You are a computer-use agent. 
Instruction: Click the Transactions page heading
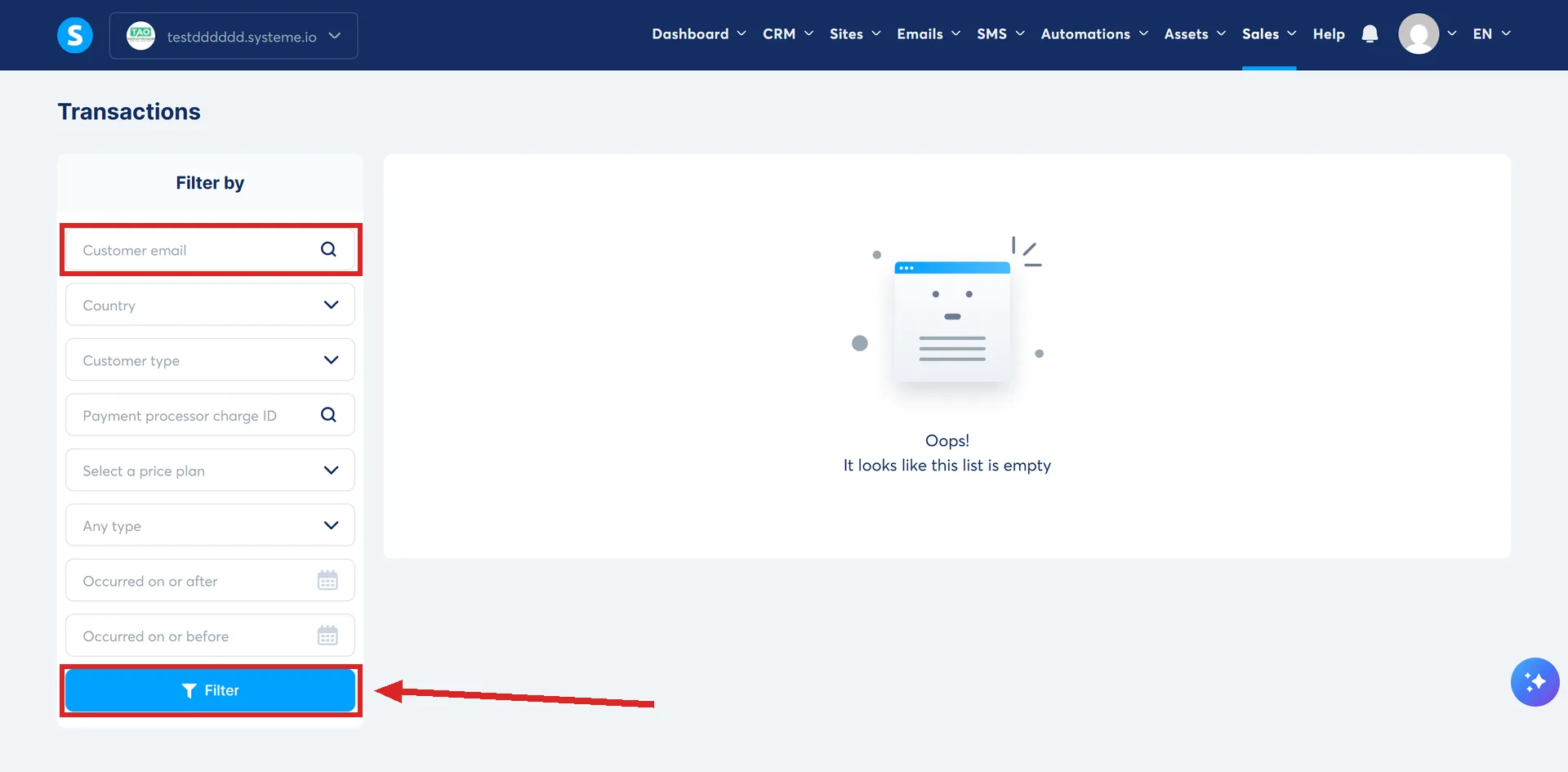tap(129, 112)
